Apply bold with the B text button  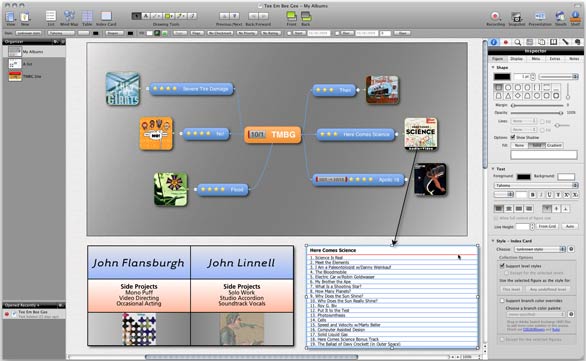point(533,195)
